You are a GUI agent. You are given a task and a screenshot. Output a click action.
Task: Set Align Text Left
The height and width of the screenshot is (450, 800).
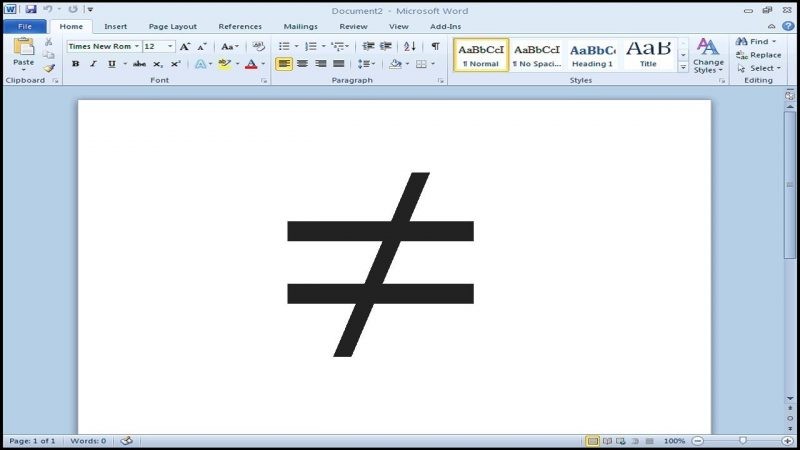coord(284,64)
